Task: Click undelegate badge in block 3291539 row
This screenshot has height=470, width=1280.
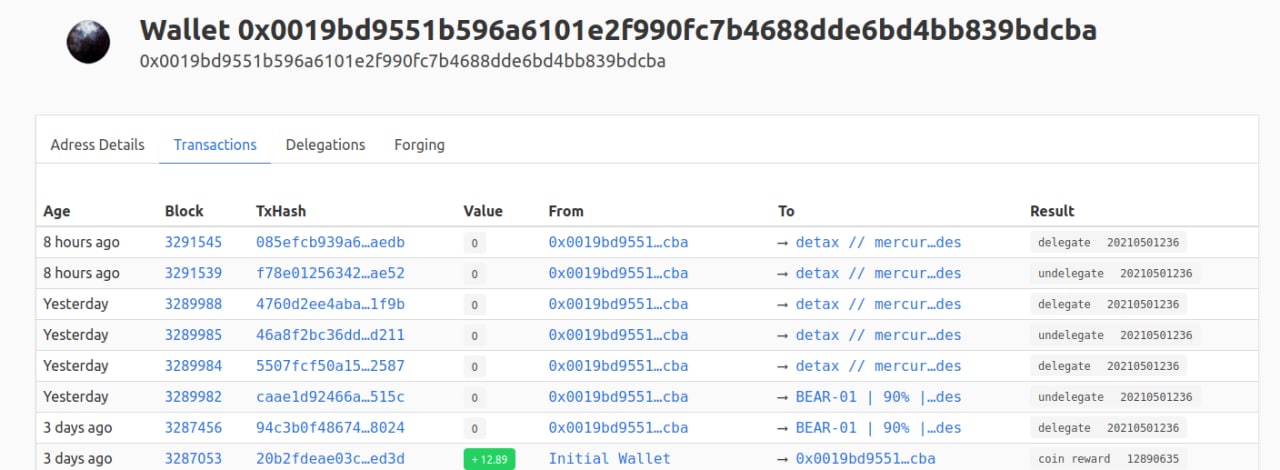Action: click(x=1071, y=273)
